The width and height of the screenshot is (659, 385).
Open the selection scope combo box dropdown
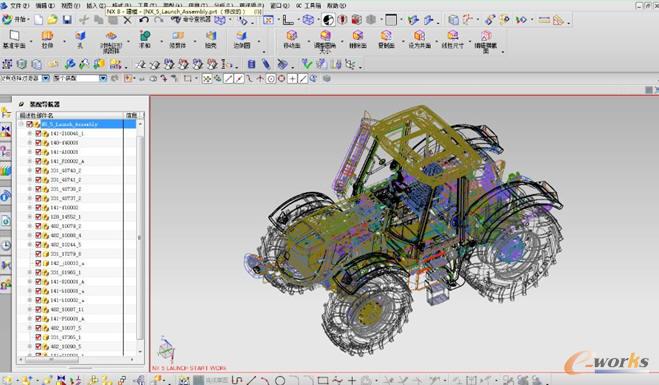[103, 78]
